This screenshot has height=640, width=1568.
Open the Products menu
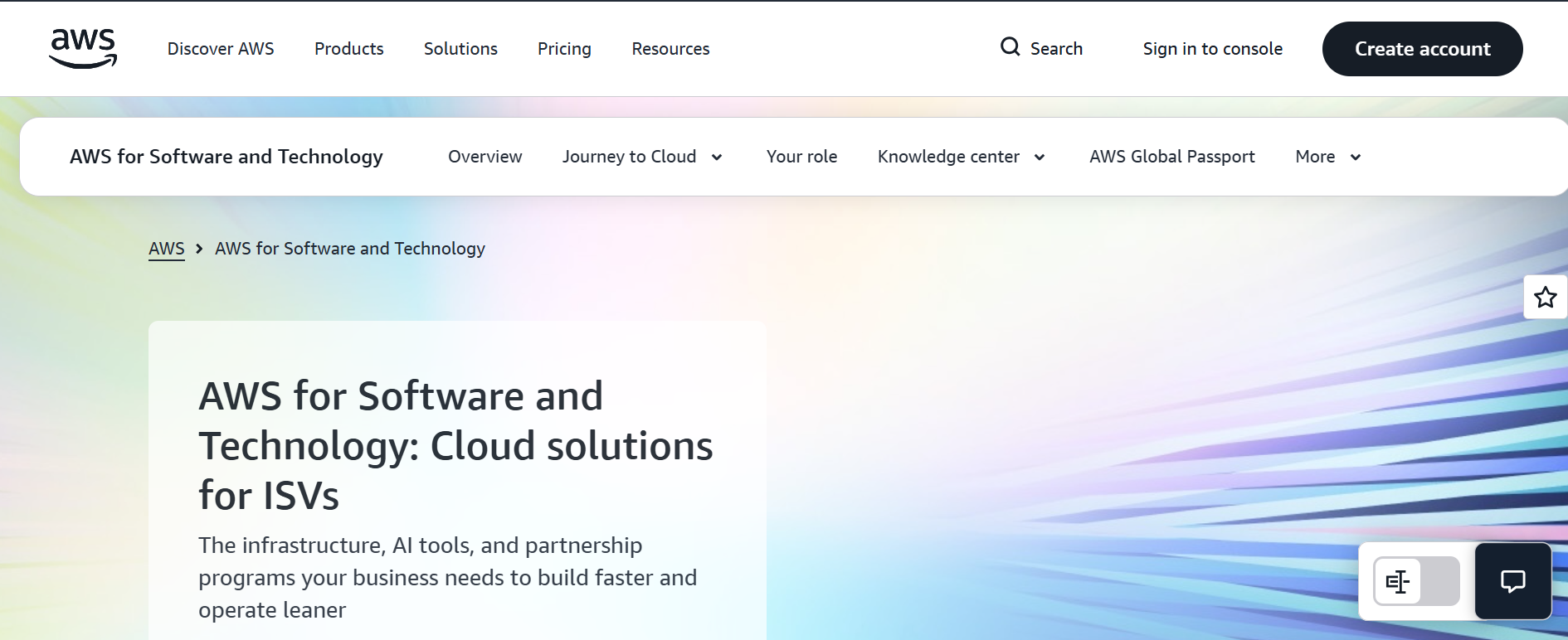(348, 49)
